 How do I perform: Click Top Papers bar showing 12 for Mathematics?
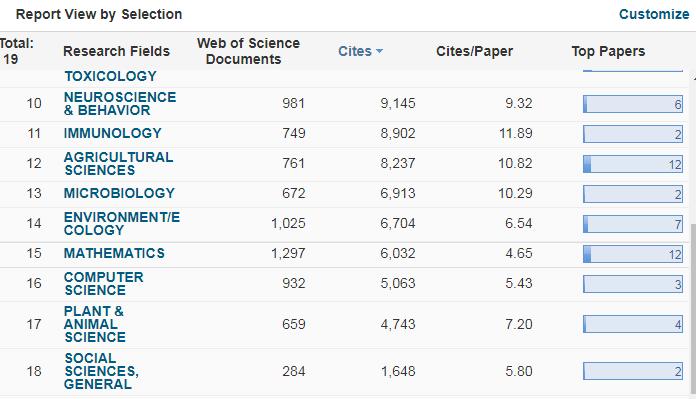click(633, 254)
